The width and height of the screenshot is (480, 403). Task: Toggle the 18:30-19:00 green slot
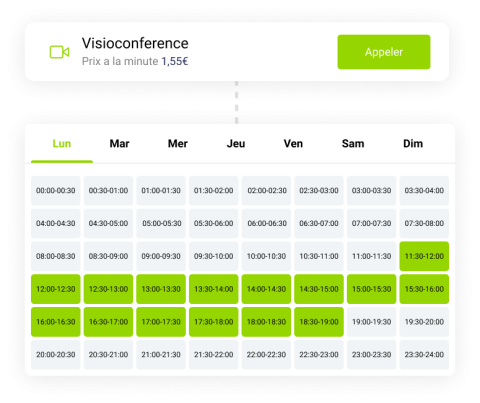(x=319, y=322)
